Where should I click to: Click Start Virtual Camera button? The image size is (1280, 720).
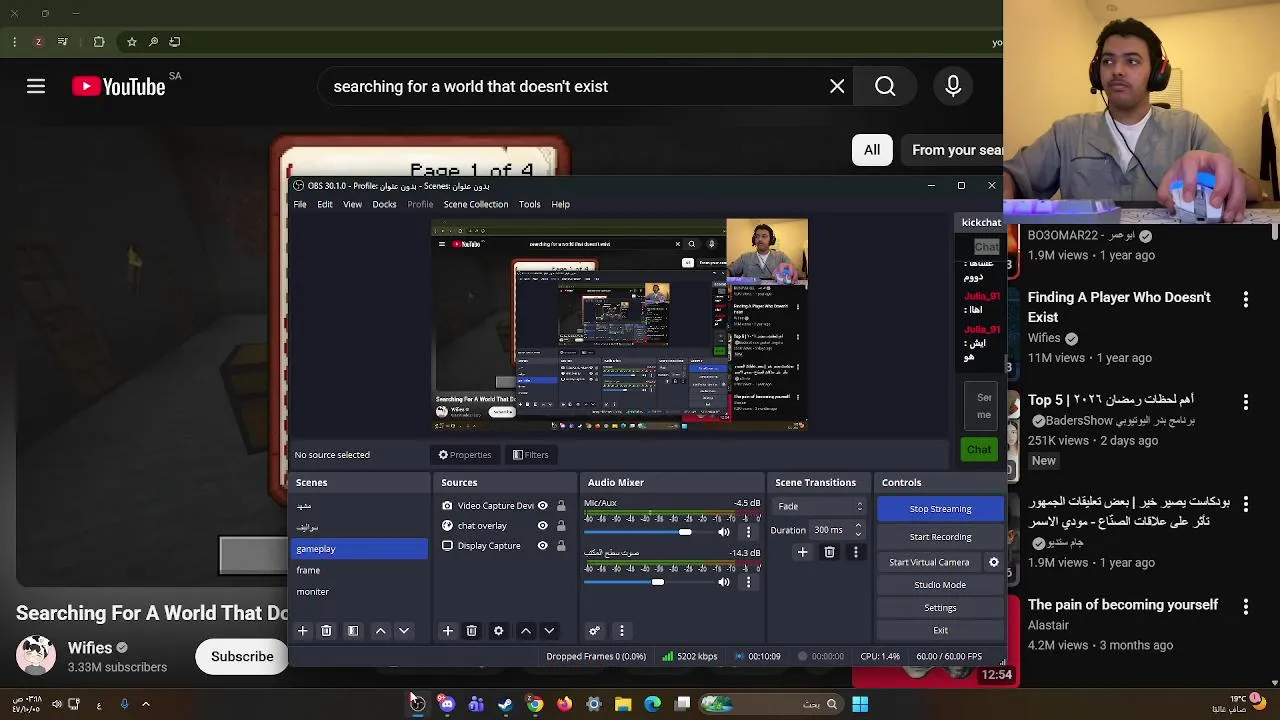pos(929,562)
